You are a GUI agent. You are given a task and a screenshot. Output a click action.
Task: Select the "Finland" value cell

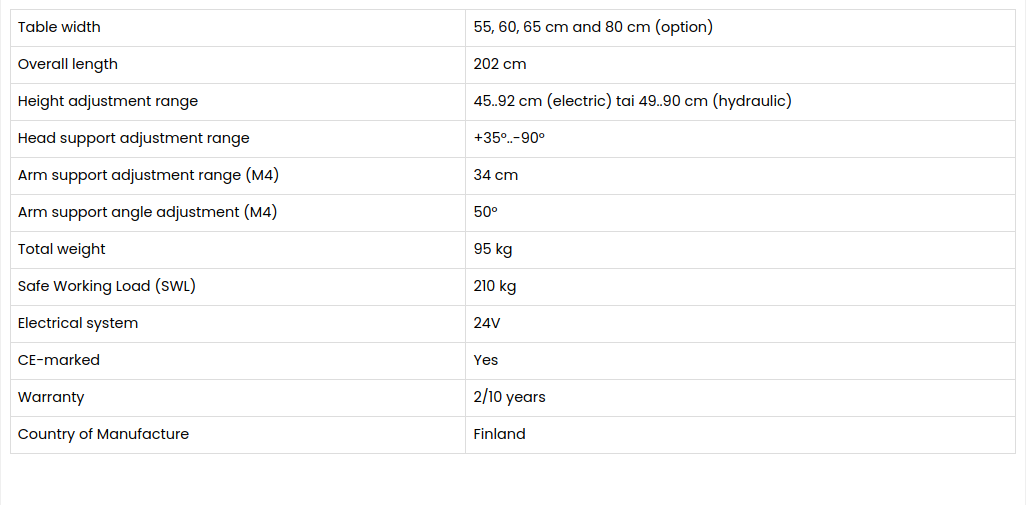[x=499, y=434]
